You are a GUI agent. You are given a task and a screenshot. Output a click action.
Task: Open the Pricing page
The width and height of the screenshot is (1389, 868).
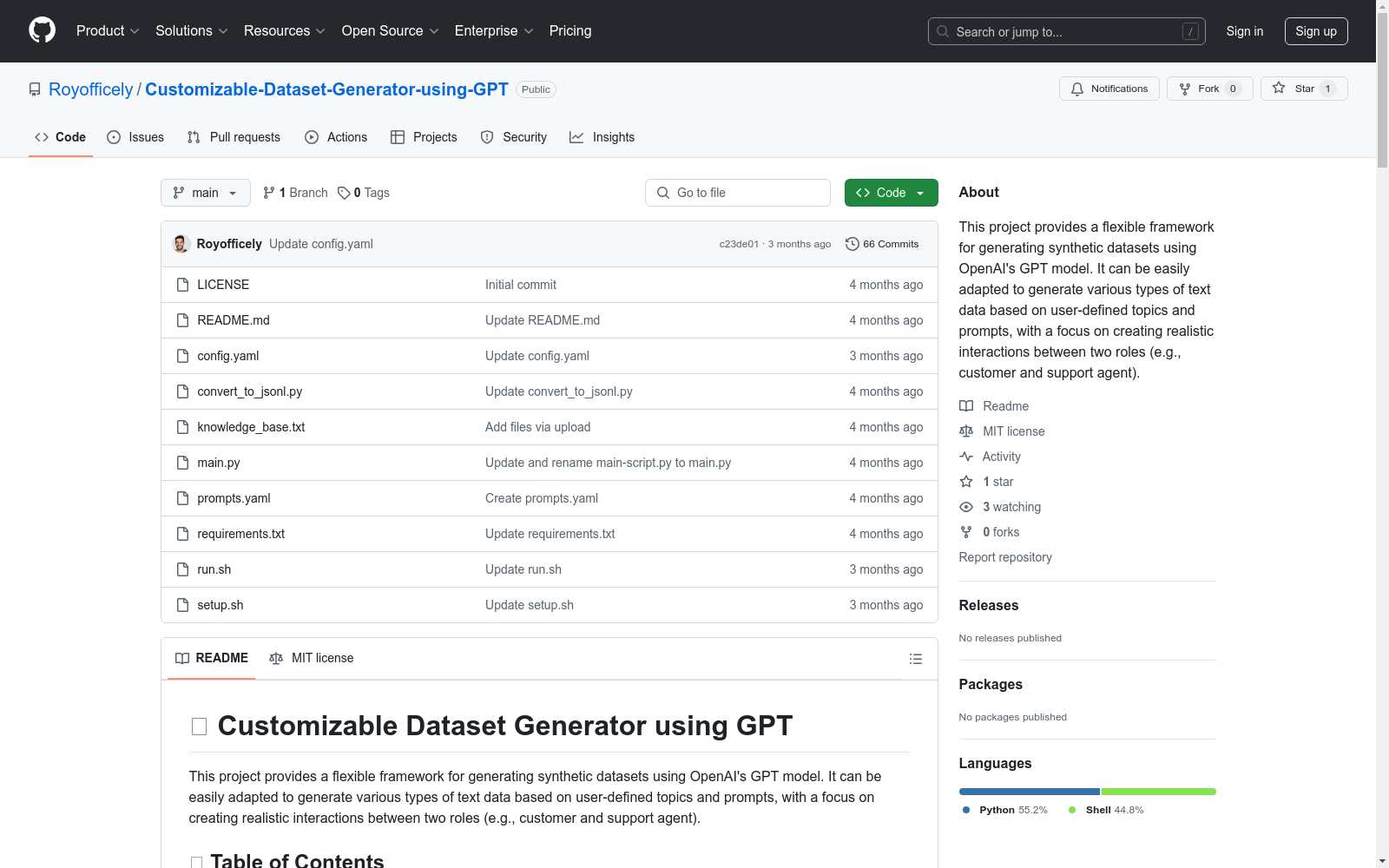[570, 30]
